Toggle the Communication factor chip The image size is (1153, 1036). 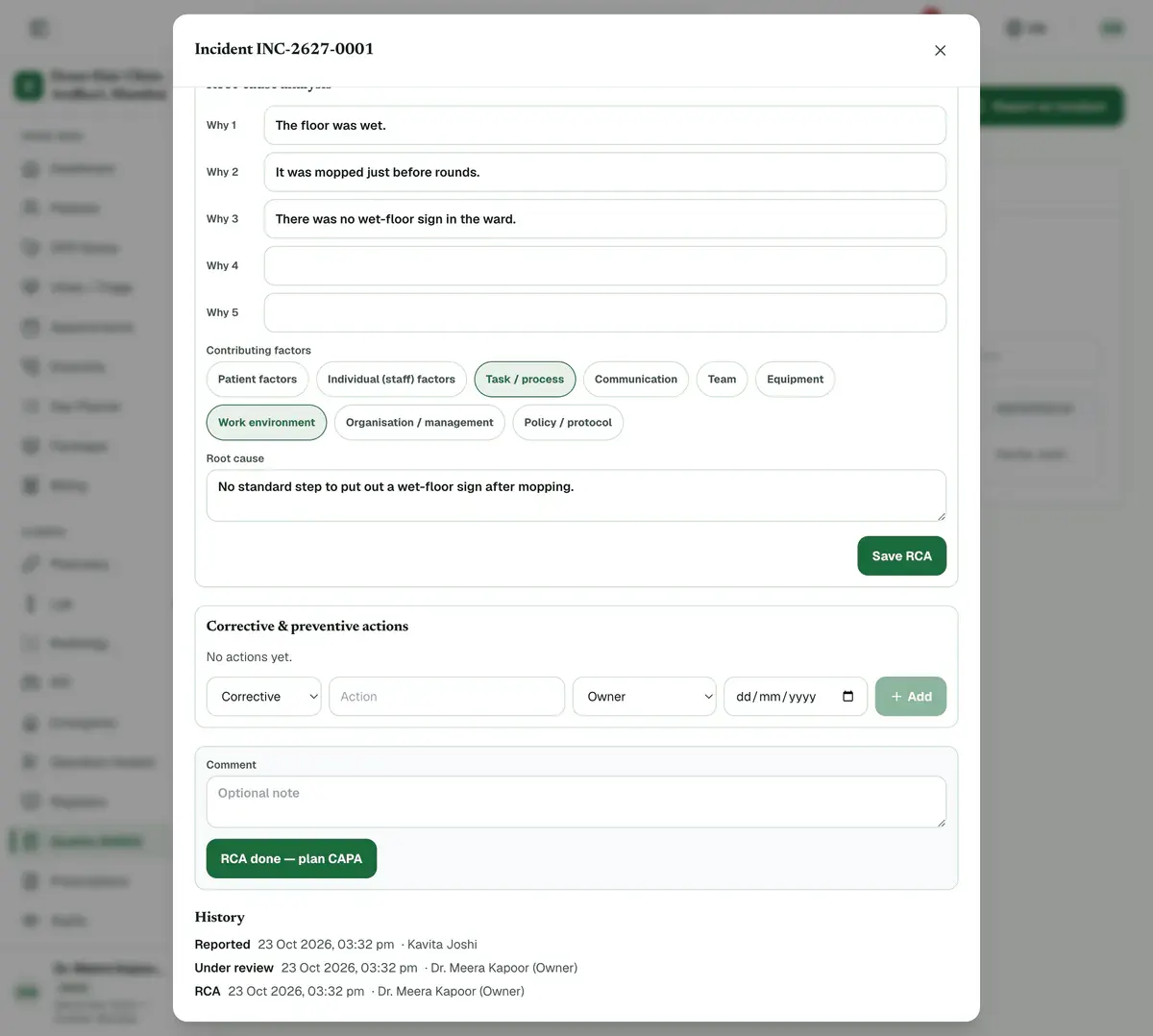tap(636, 379)
